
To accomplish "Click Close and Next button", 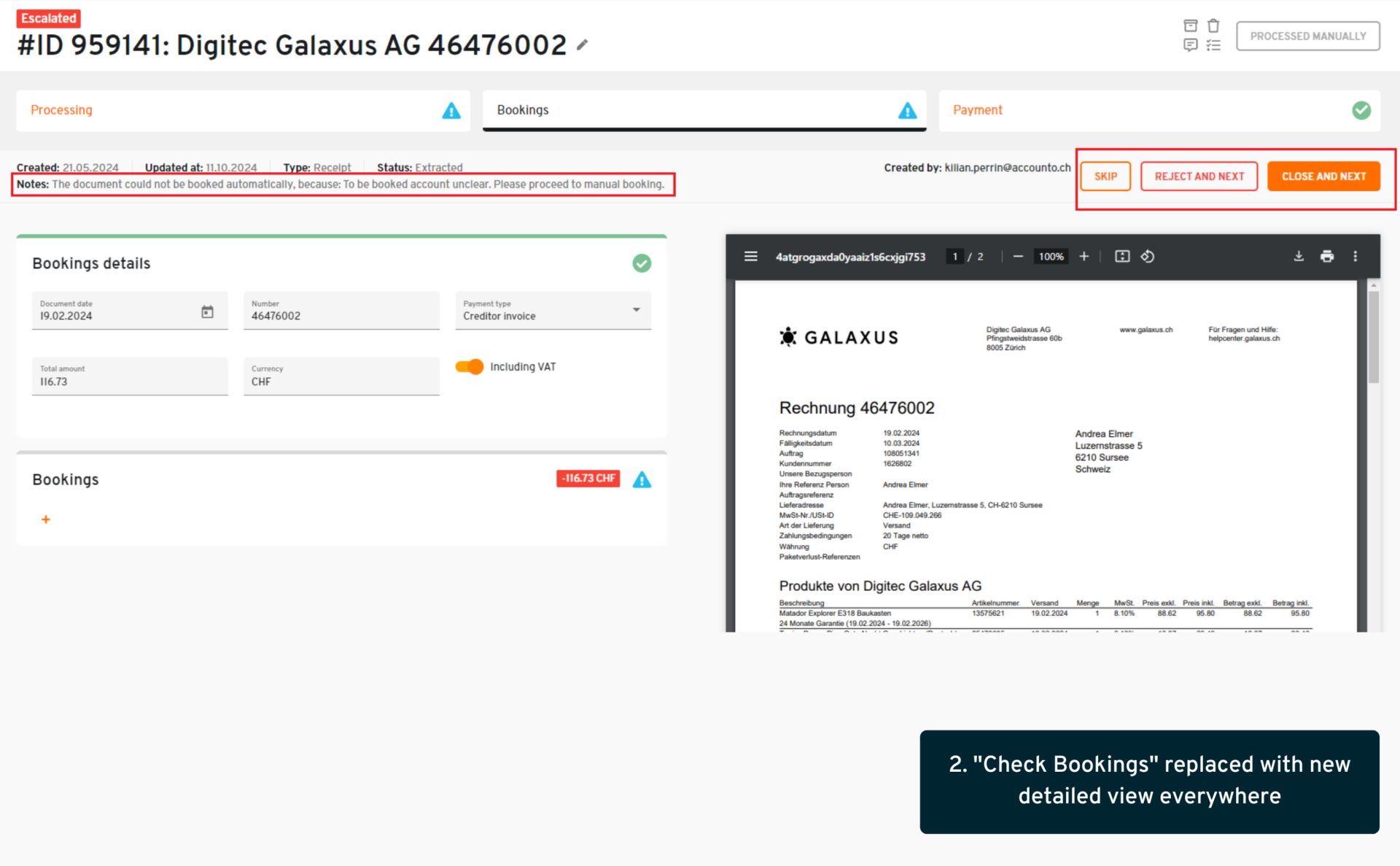I will point(1323,177).
